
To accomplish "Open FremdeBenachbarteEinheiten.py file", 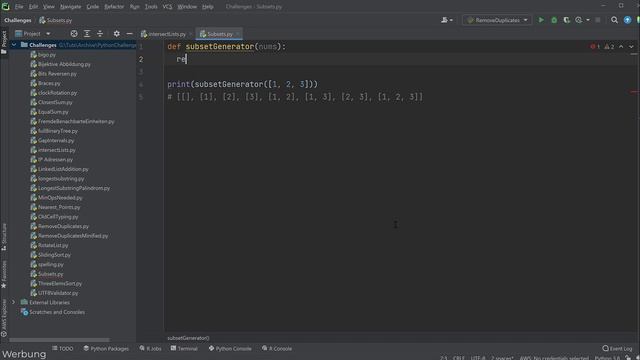I will pyautogui.click(x=76, y=121).
